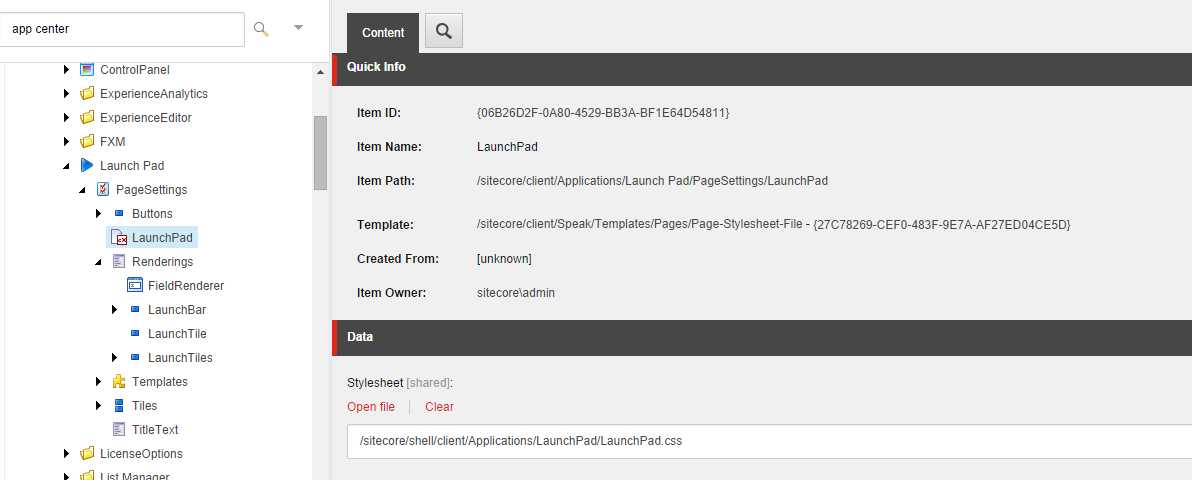The height and width of the screenshot is (480, 1192).
Task: Expand the Templates node
Action: [99, 382]
